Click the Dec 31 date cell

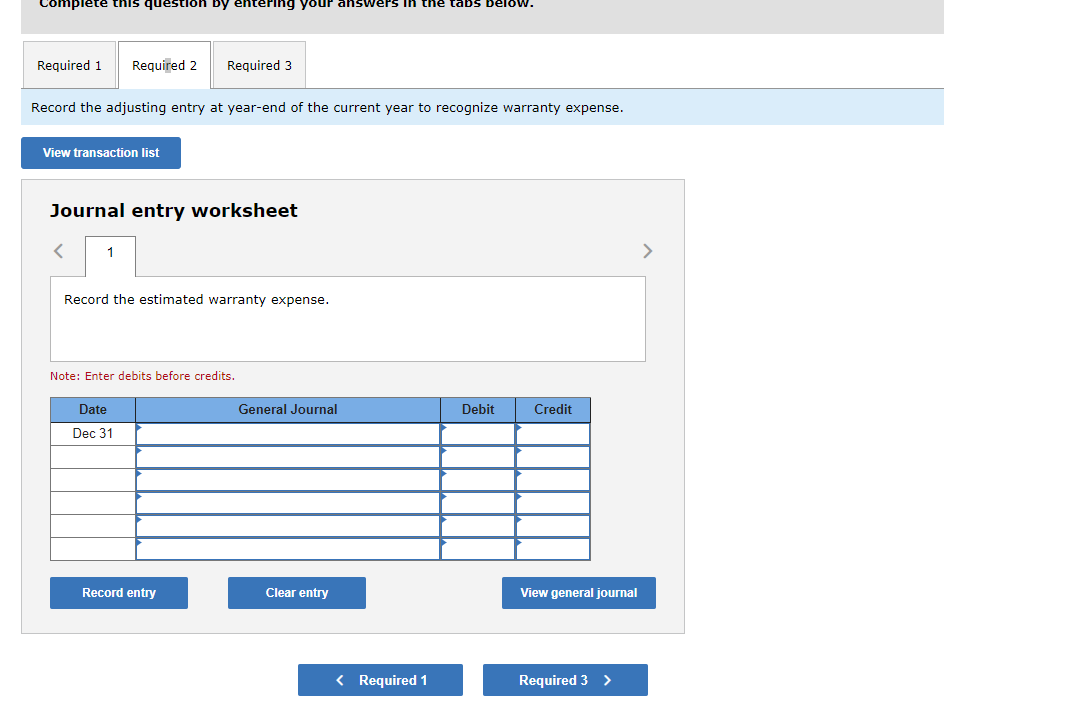[x=92, y=433]
